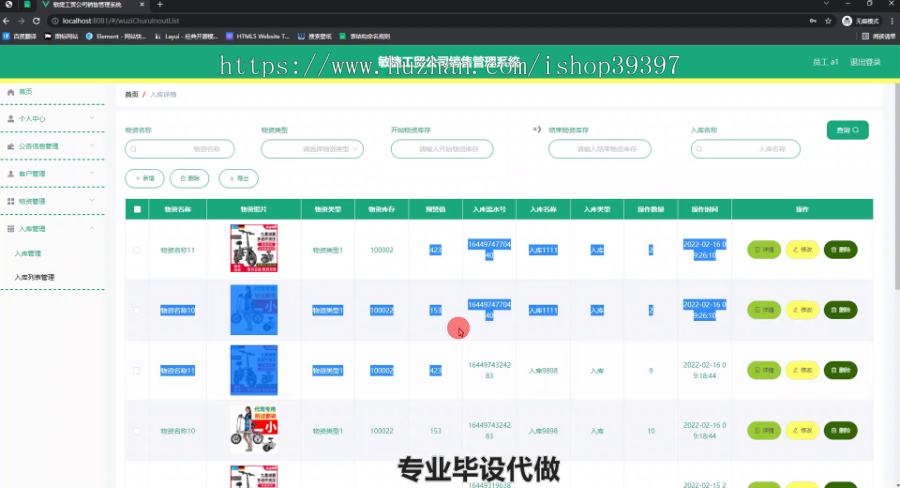Viewport: 900px width, 488px height.
Task: Click the 客户管理 user icon
Action: [x=10, y=174]
